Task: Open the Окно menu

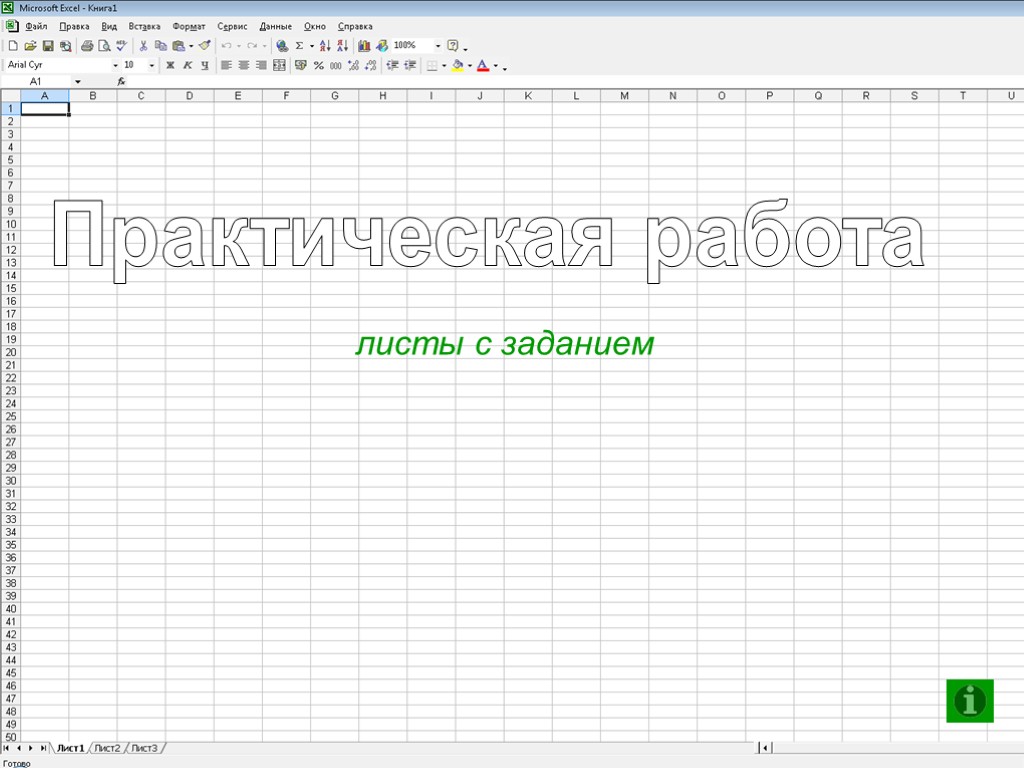Action: (x=315, y=26)
